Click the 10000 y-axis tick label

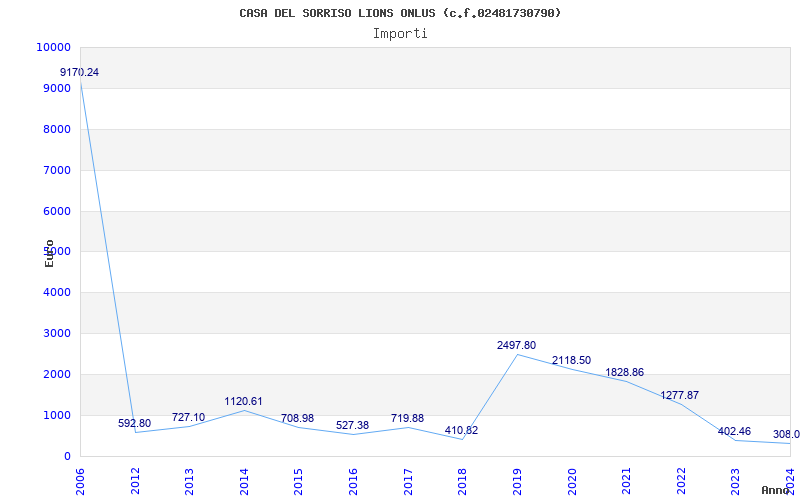(54, 47)
